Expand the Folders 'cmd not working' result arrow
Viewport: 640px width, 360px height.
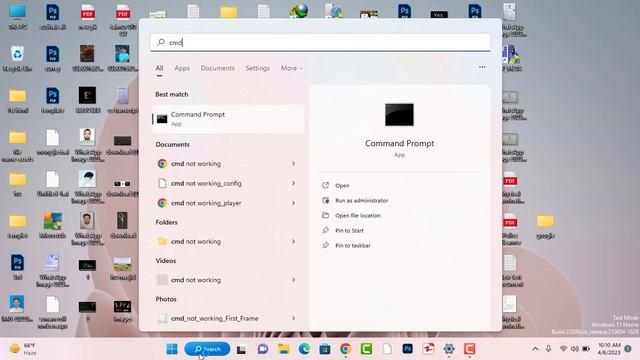tap(293, 242)
